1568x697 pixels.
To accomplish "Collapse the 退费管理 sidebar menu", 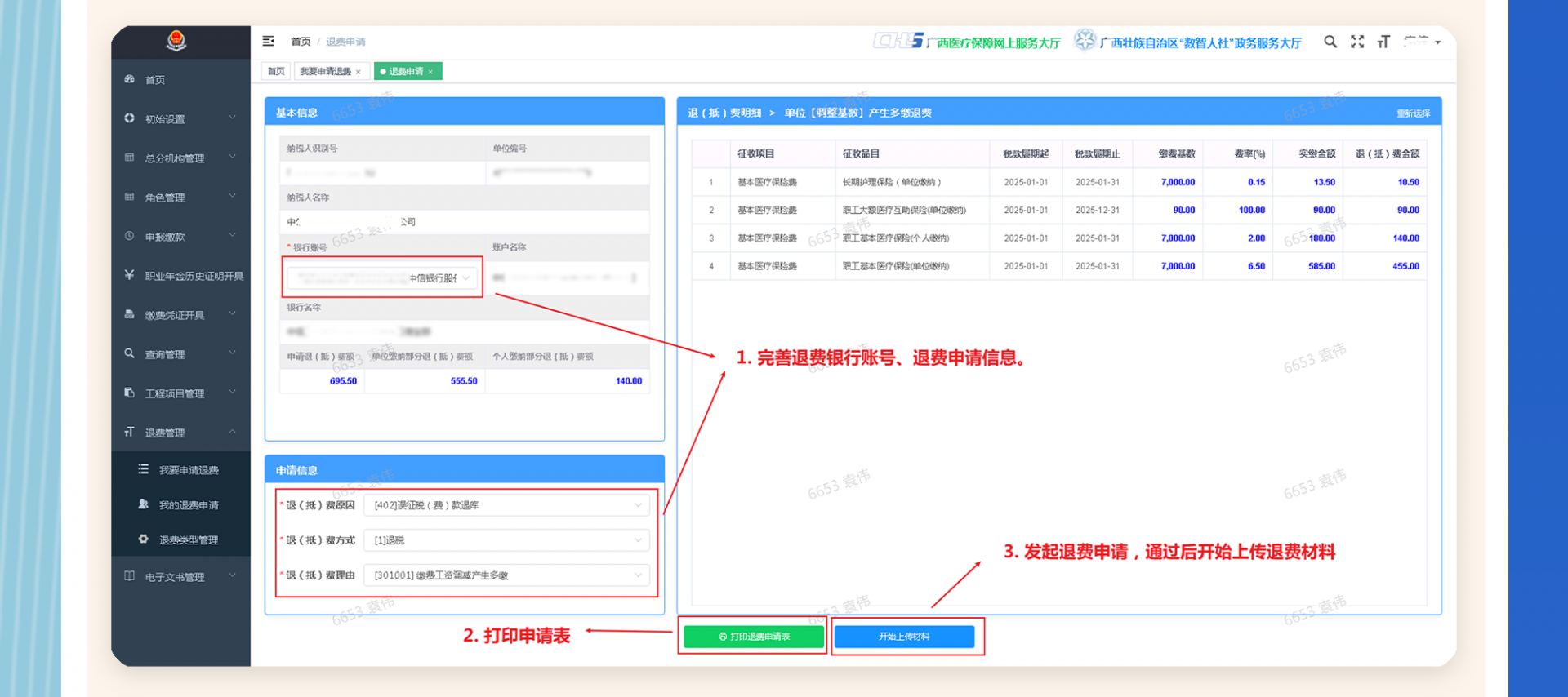I will [x=180, y=433].
